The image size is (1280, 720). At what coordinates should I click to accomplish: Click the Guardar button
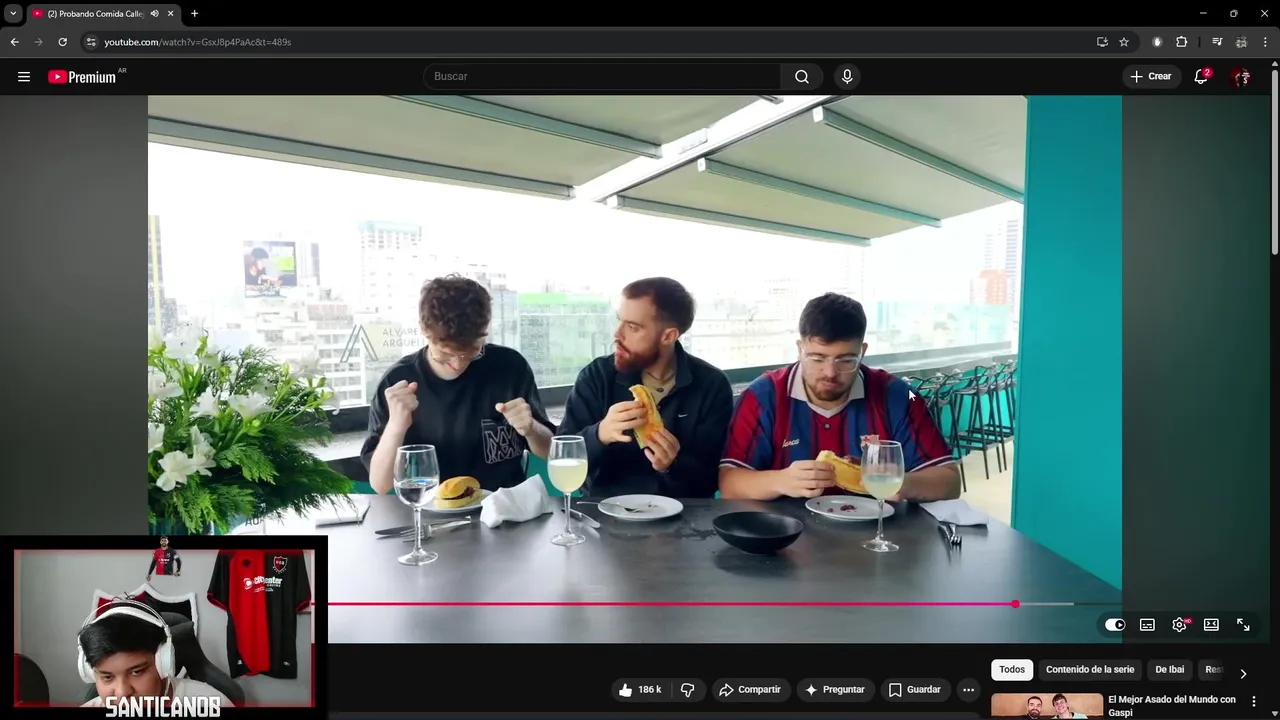tap(914, 690)
